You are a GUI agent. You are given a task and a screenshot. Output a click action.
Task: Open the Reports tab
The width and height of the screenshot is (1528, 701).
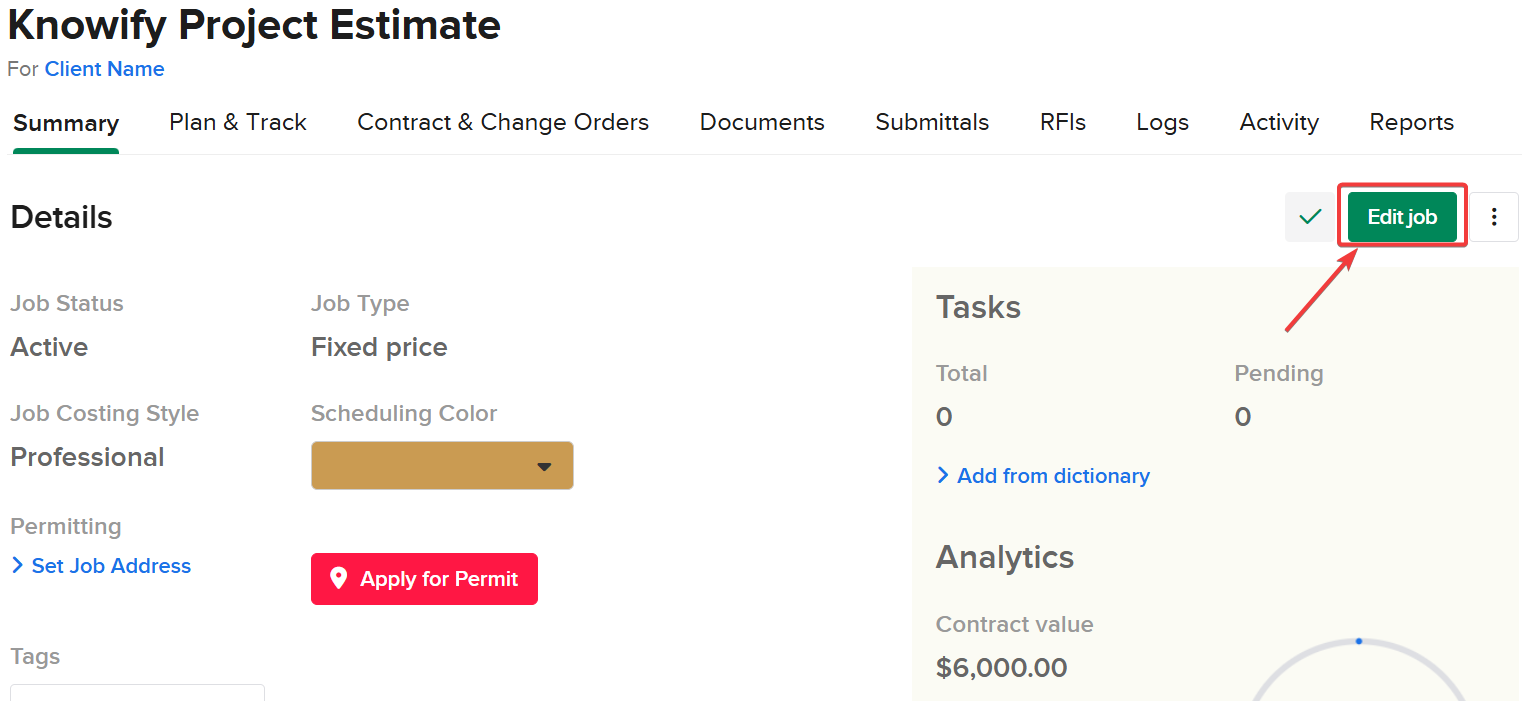click(1411, 122)
